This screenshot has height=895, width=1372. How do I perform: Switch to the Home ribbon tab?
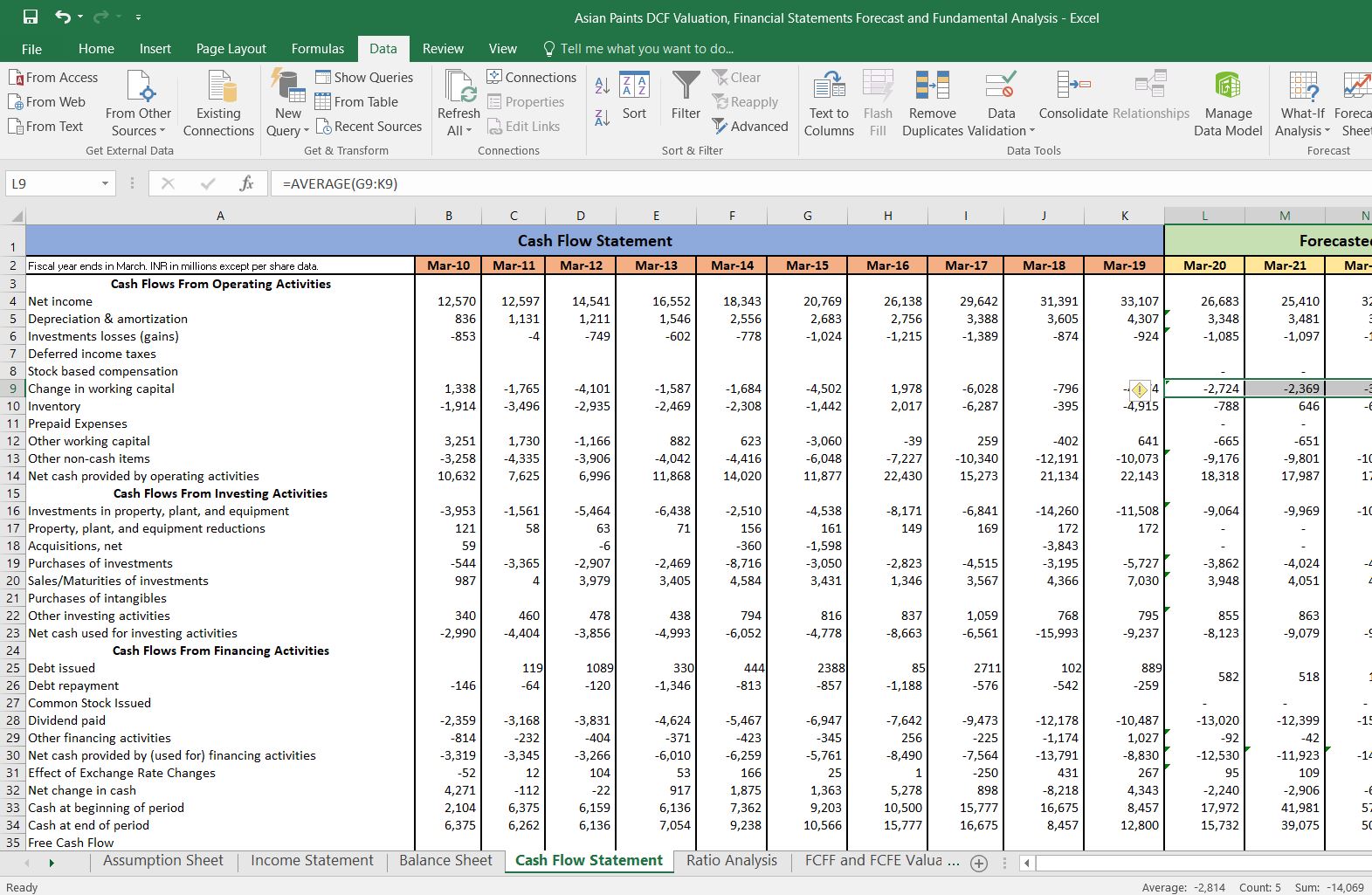coord(96,49)
